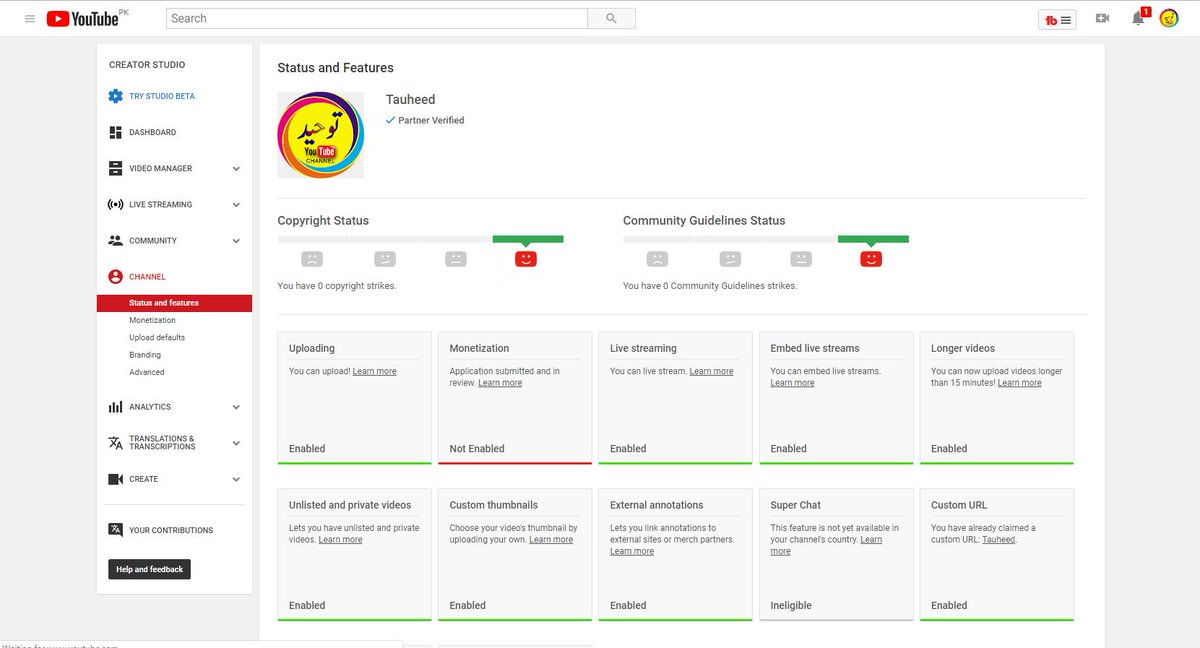
Task: Click the Channel person icon
Action: pos(116,276)
